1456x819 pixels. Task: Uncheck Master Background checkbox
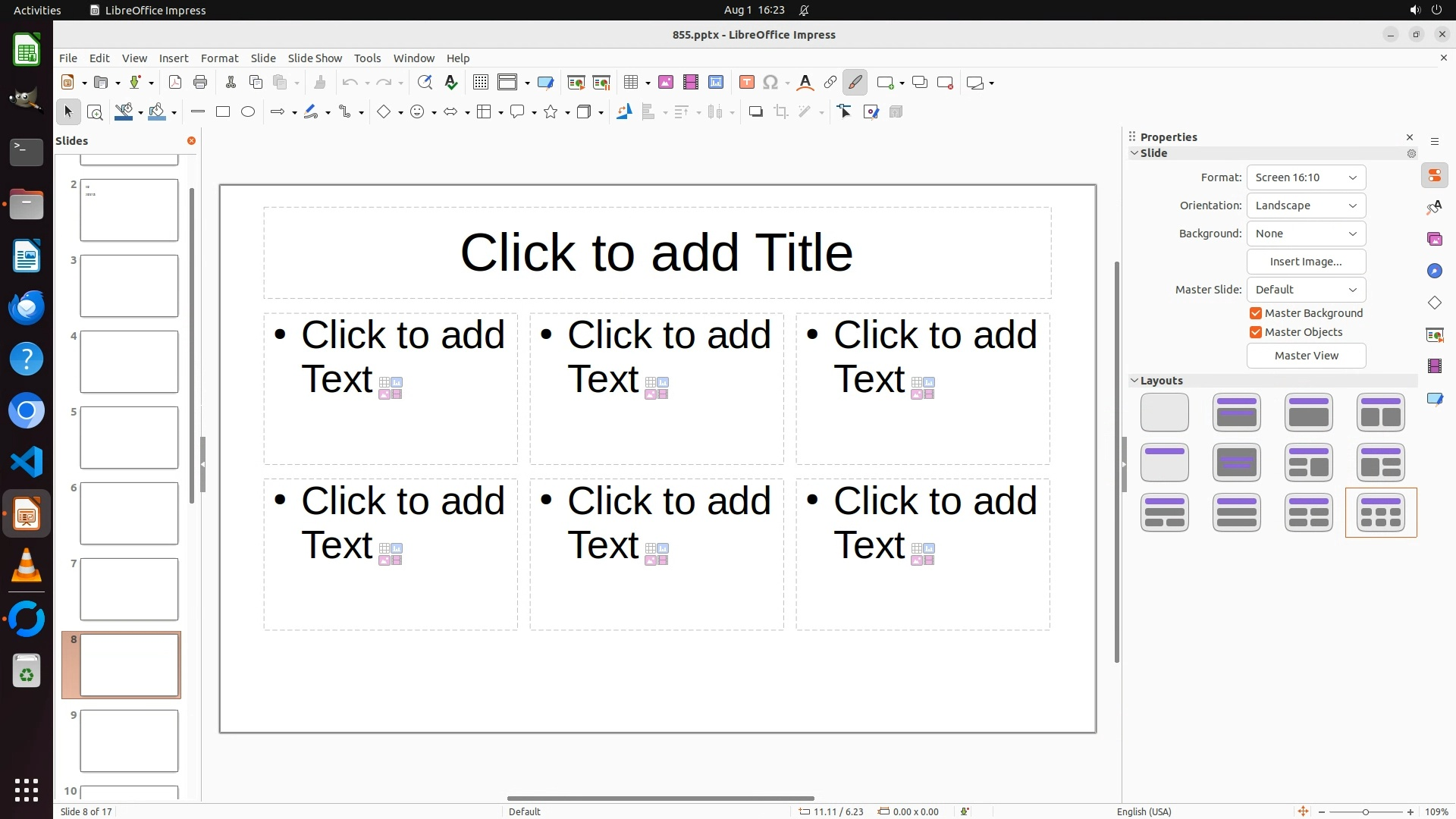(1256, 313)
